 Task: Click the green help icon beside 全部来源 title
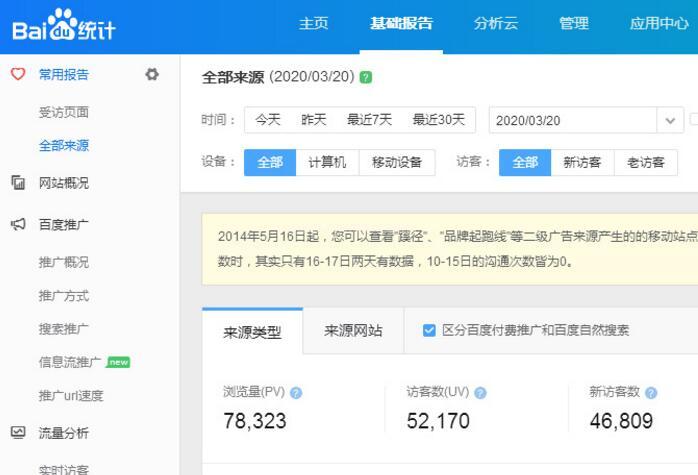(x=366, y=77)
